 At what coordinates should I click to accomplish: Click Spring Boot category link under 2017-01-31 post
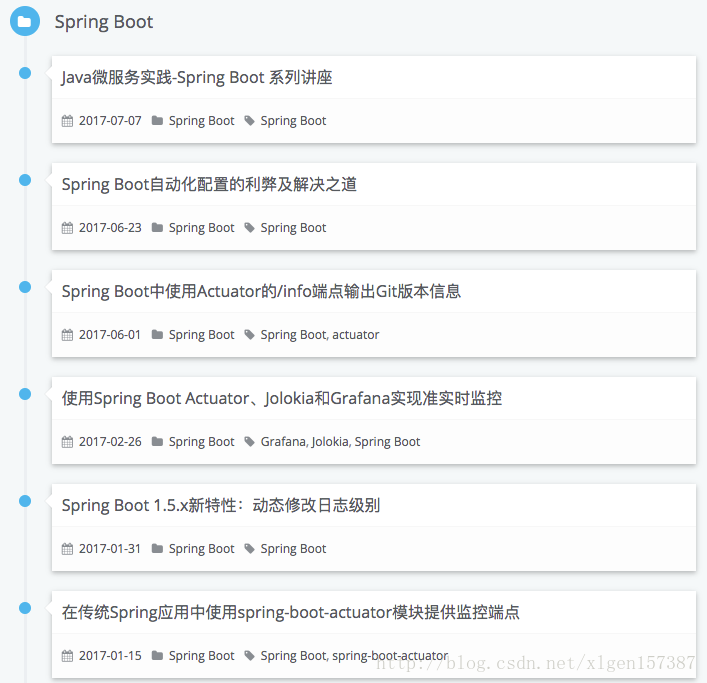(202, 549)
